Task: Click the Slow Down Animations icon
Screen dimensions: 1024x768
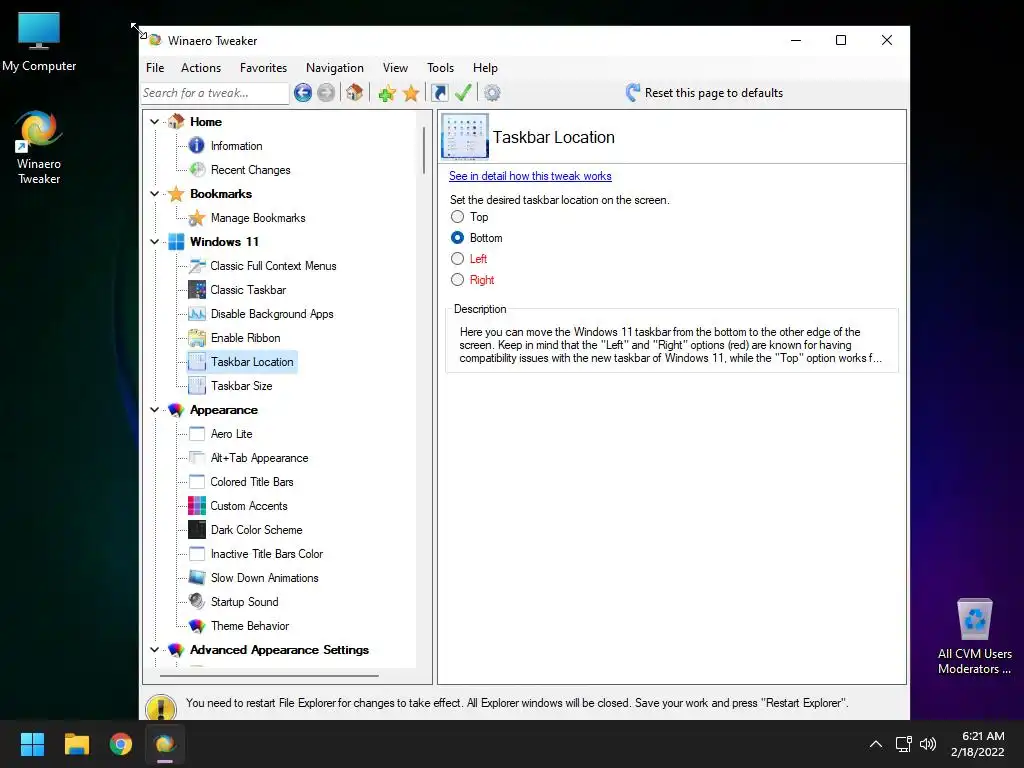Action: tap(197, 578)
